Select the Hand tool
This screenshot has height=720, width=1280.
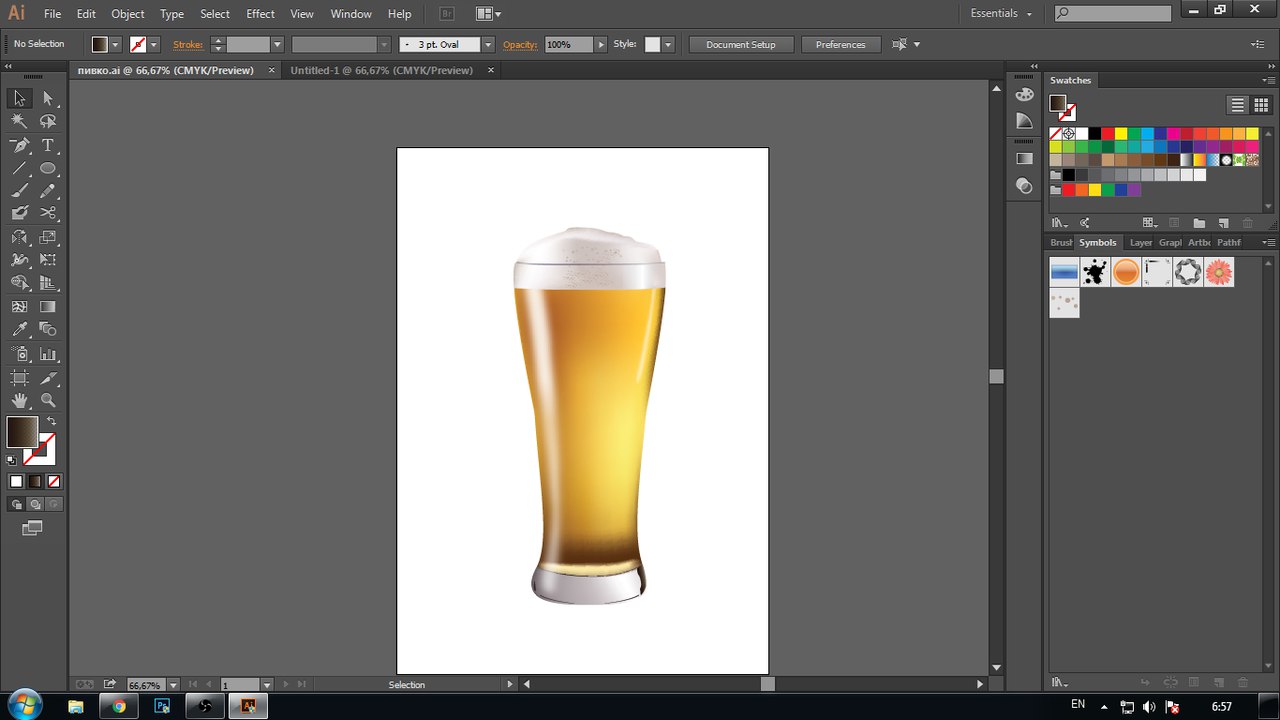tap(19, 401)
